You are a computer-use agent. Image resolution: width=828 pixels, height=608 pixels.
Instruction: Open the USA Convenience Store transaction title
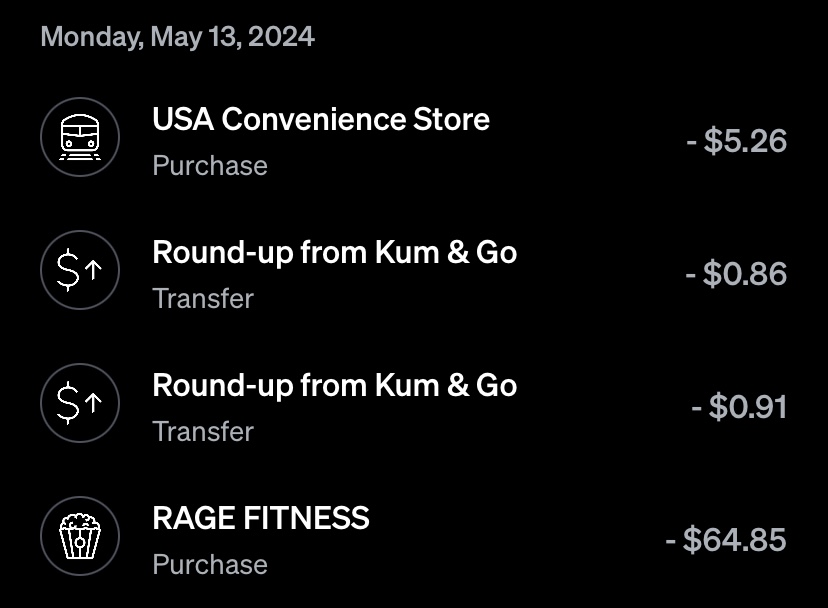[x=321, y=120]
